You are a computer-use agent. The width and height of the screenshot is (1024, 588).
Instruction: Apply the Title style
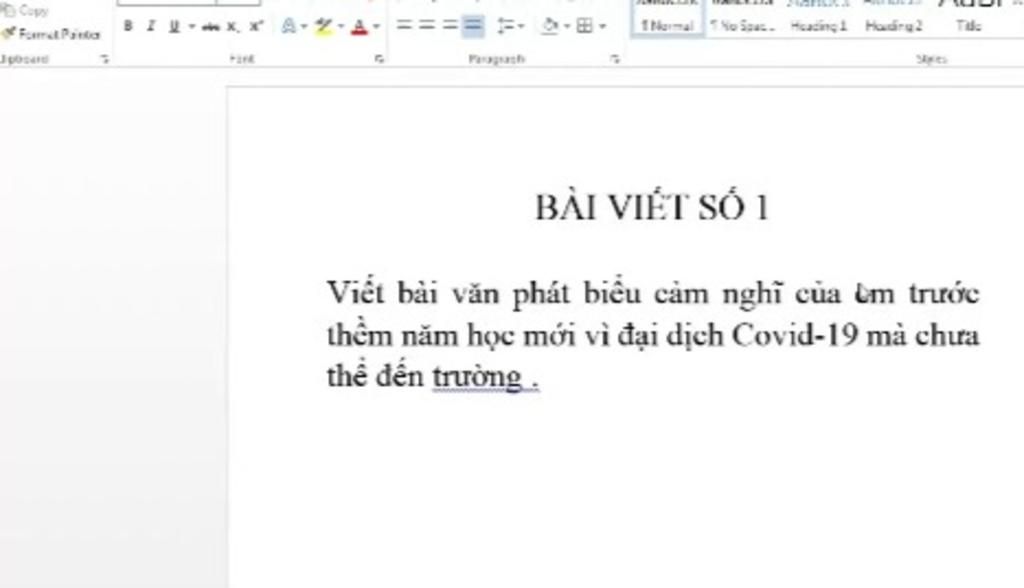969,17
